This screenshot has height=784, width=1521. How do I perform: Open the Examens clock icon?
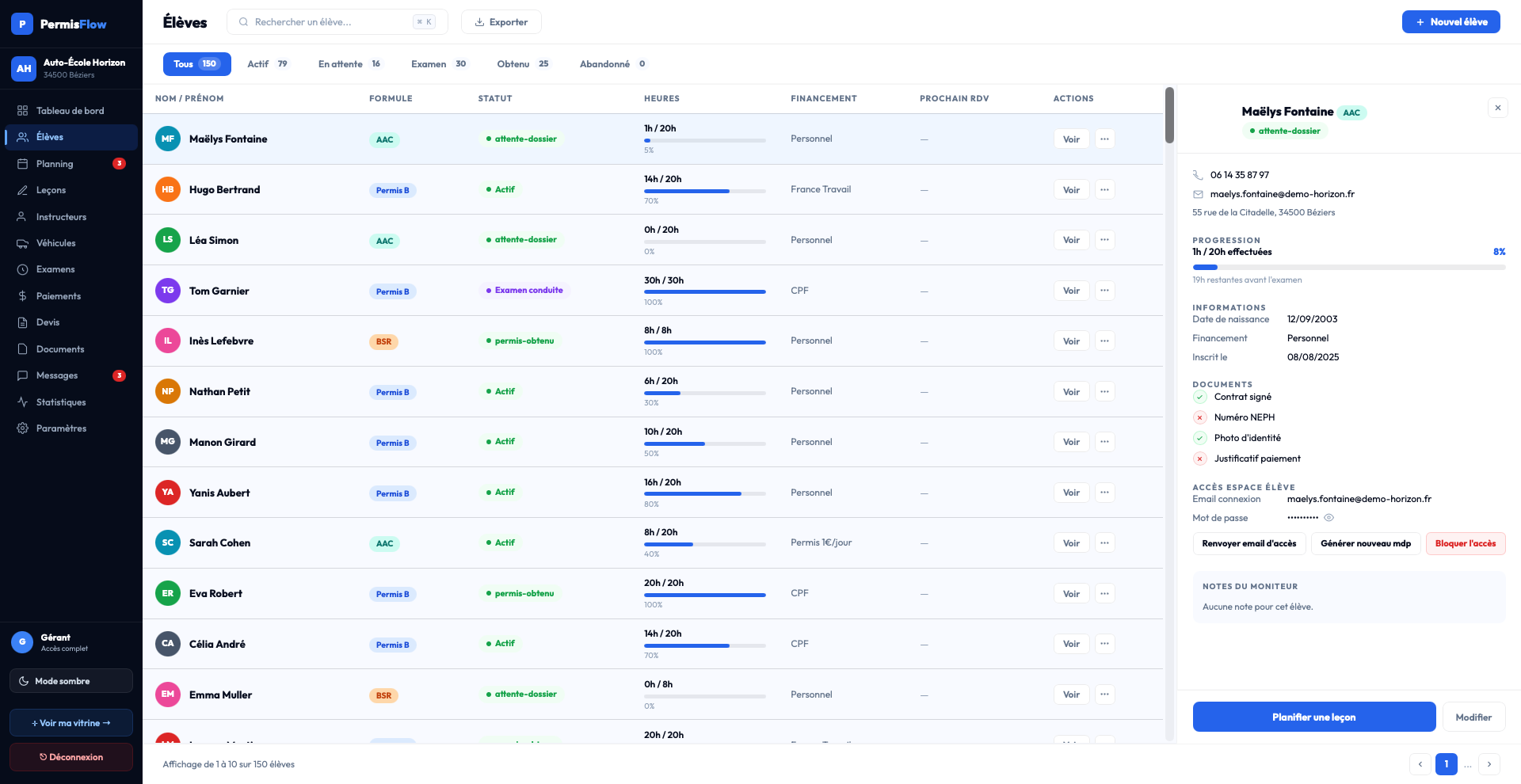coord(22,269)
